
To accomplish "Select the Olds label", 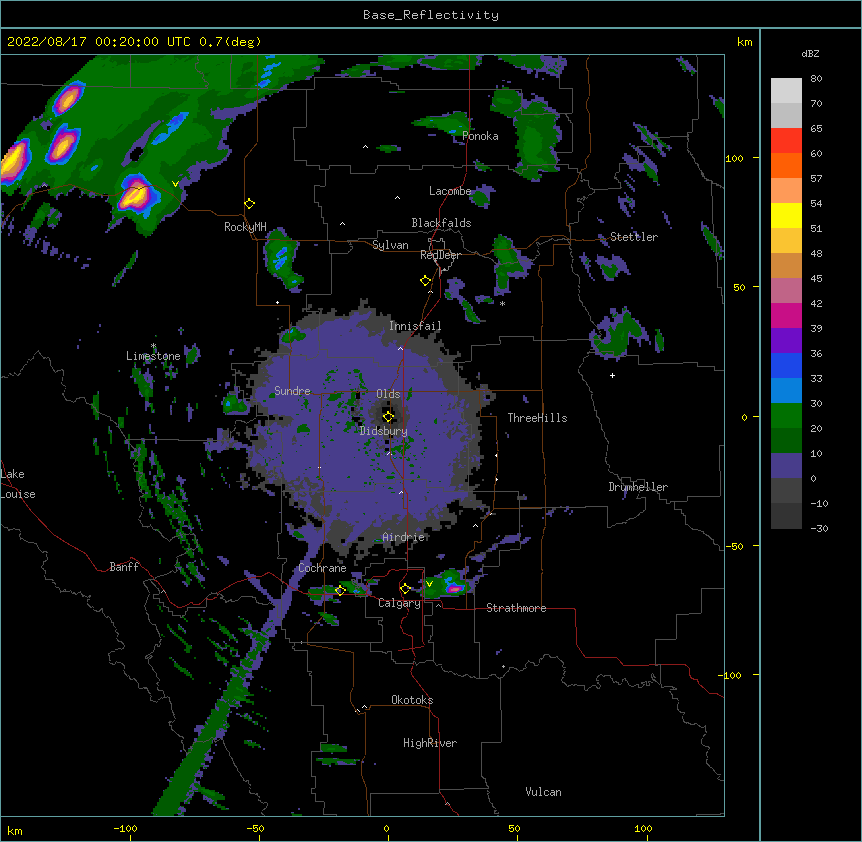I will [388, 394].
